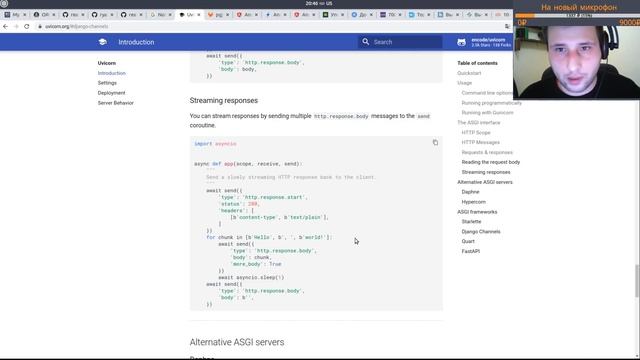The width and height of the screenshot is (640, 360).
Task: Close the first 'My' tab
Action: 24,15
